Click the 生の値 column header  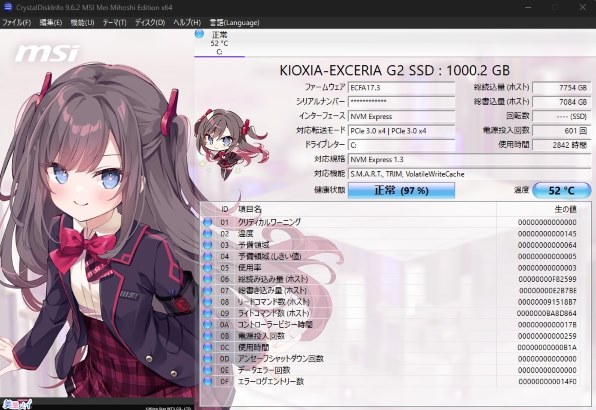566,209
